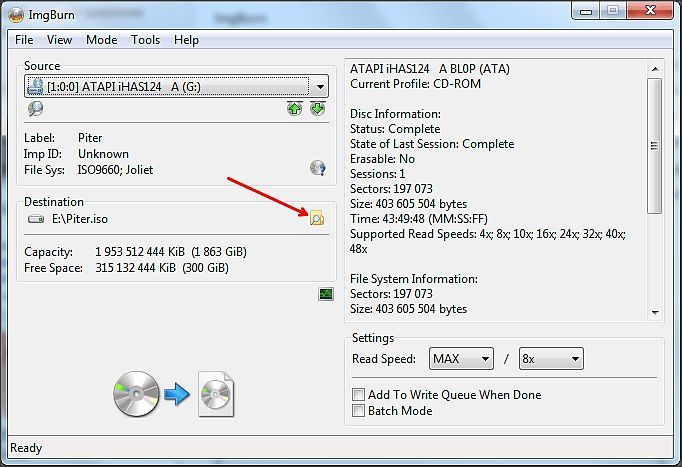
Task: Click the Erasable: No line
Action: (x=382, y=159)
